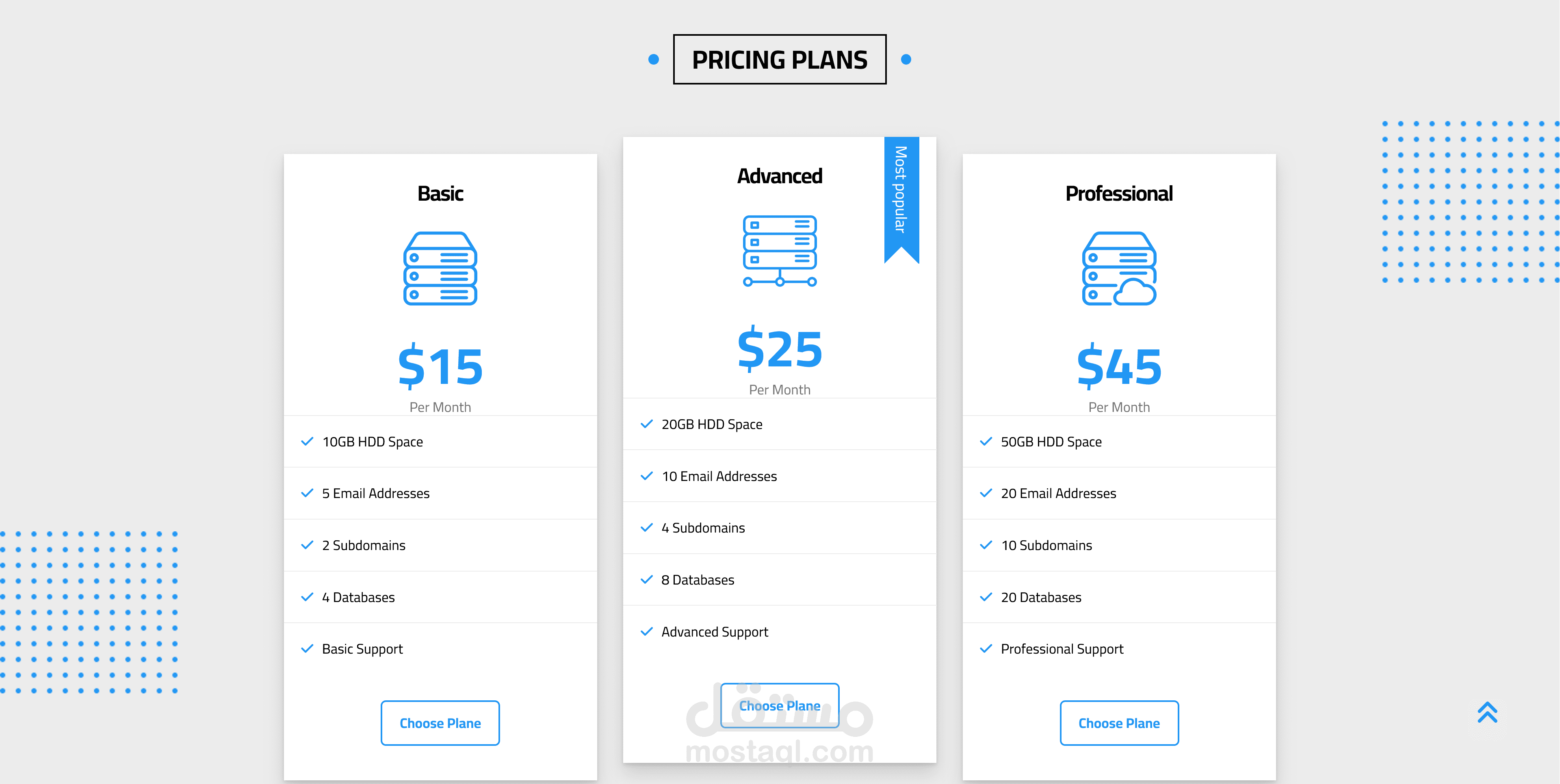The image size is (1560, 784).
Task: Choose the Professional plan button
Action: 1118,723
